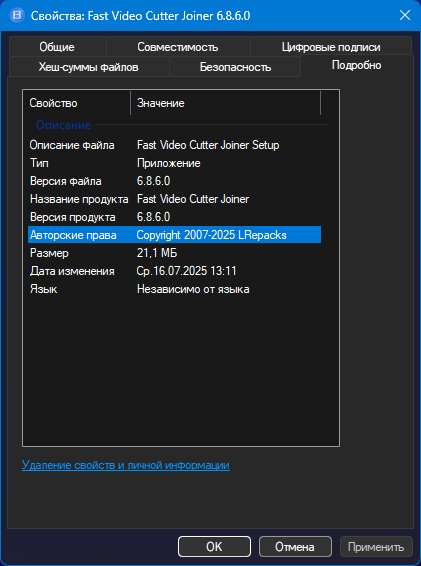Click the app icon in title bar
The height and width of the screenshot is (566, 421).
[x=17, y=16]
